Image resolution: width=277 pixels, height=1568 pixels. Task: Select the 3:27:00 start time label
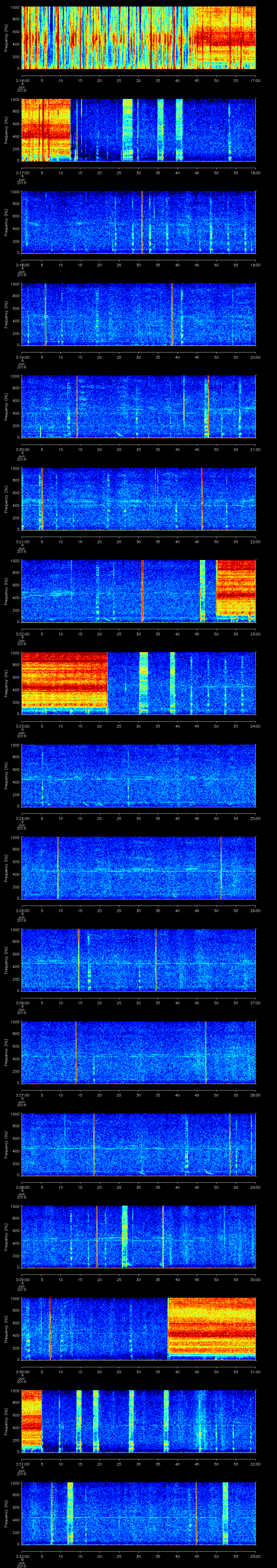point(22,1095)
